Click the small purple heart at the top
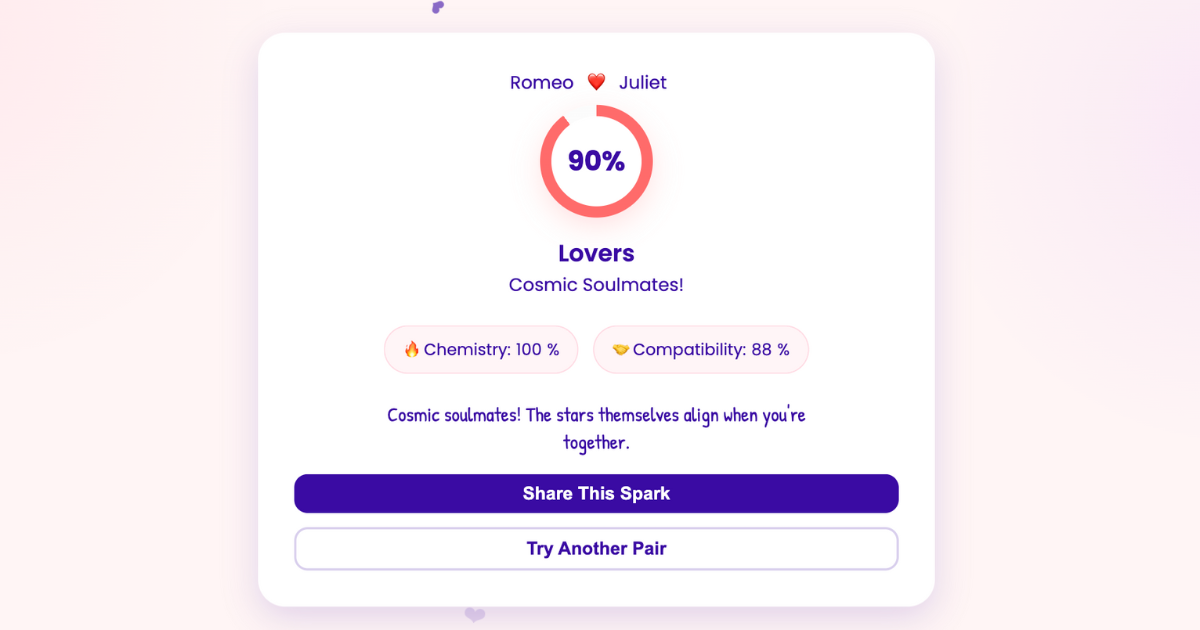 (438, 9)
